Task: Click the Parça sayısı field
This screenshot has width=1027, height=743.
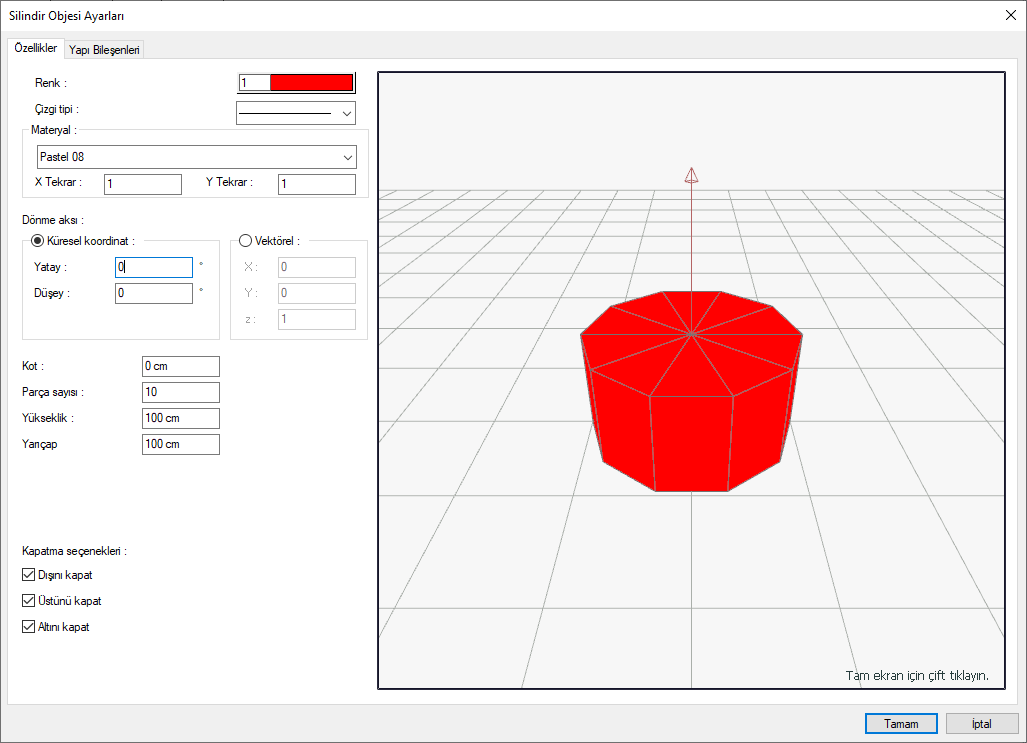Action: [x=180, y=392]
